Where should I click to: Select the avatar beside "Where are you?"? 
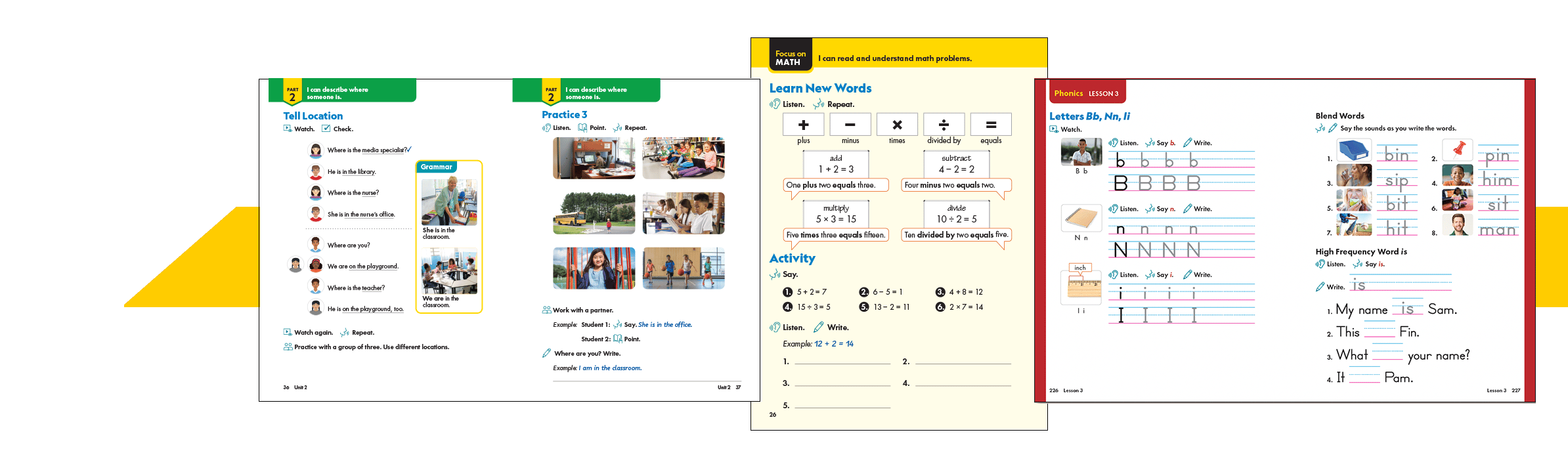(316, 245)
